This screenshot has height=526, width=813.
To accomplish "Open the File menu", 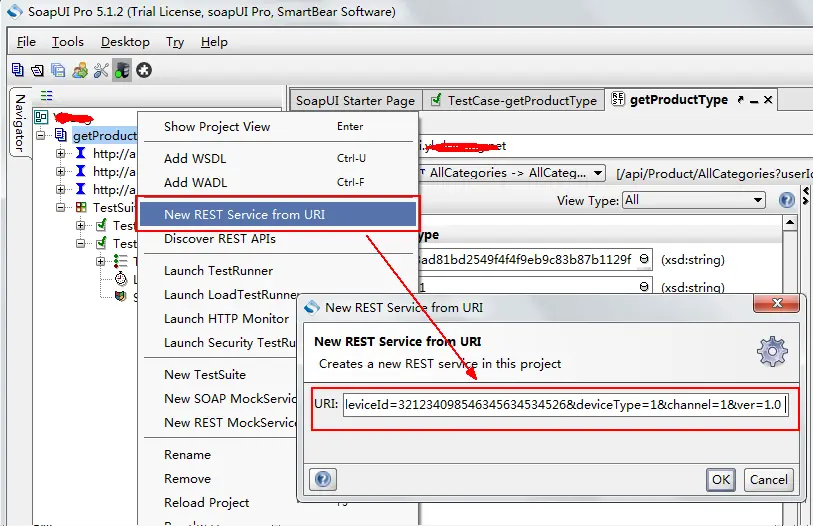I will [x=26, y=41].
